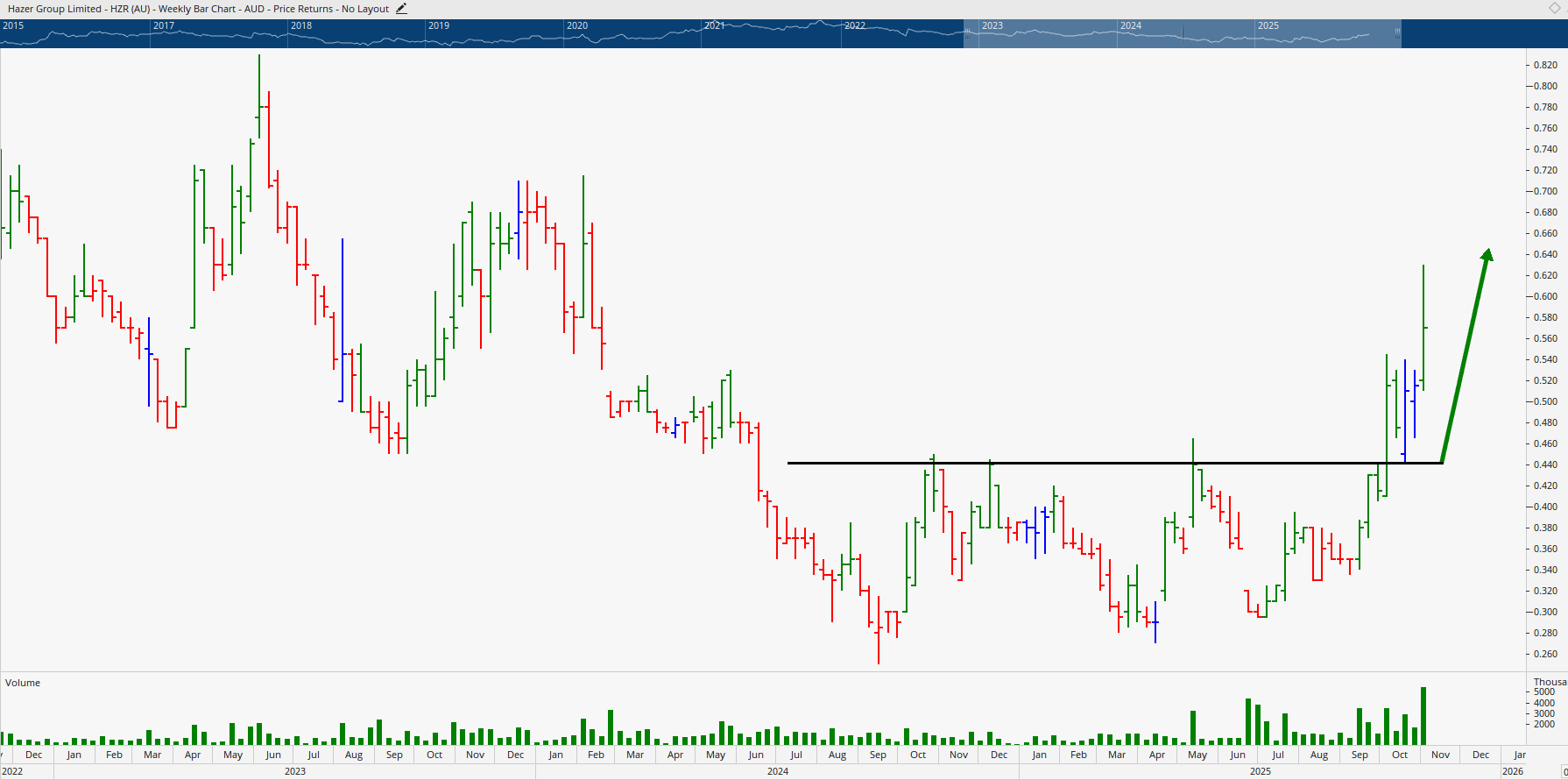Jump to 2020 in the overview navigator
Image resolution: width=1568 pixels, height=780 pixels.
[577, 25]
